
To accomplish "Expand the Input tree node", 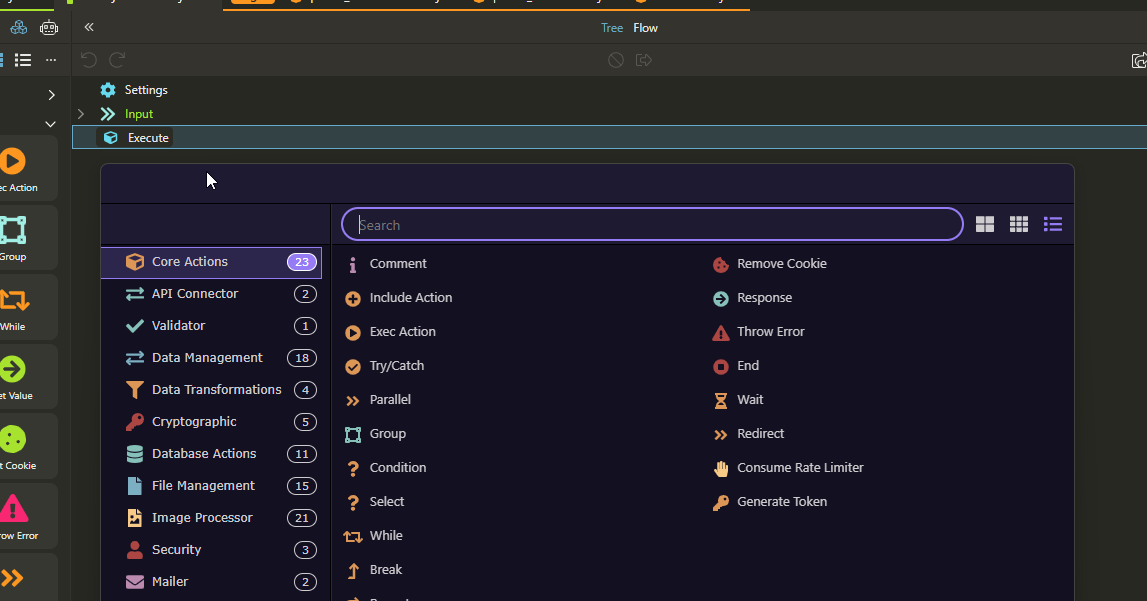I will pos(81,114).
